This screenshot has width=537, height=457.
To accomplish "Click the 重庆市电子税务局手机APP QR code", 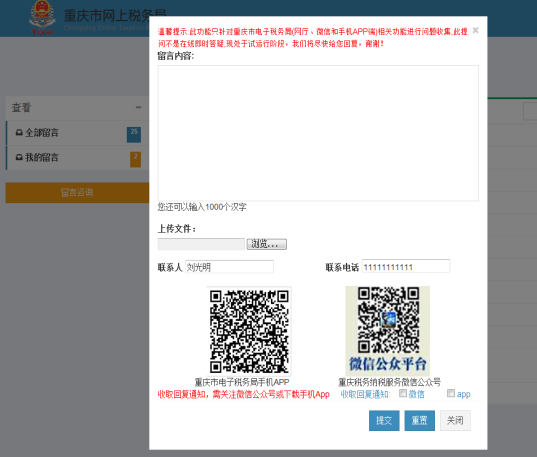I will pos(249,331).
